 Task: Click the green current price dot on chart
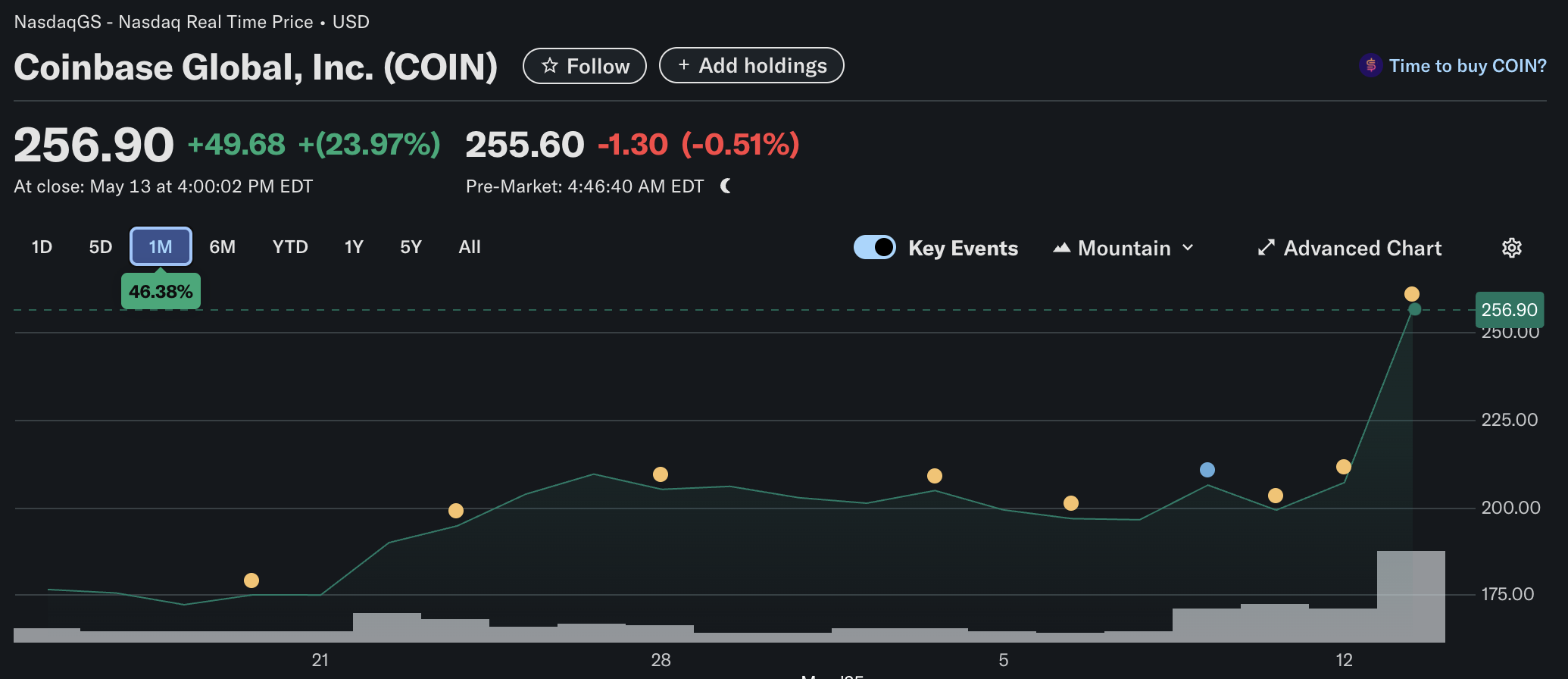tap(1414, 309)
